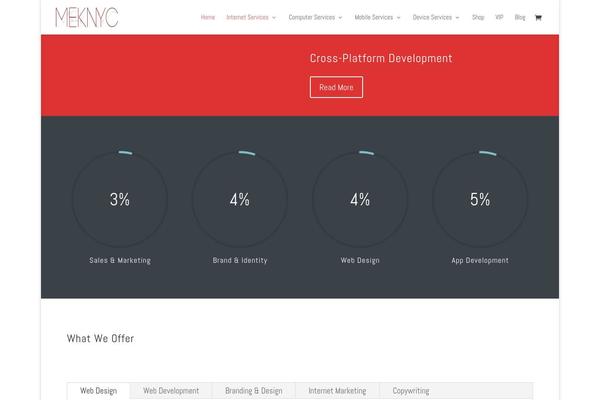The height and width of the screenshot is (400, 600).
Task: Click the Cross-Platform Development heading
Action: 381,58
